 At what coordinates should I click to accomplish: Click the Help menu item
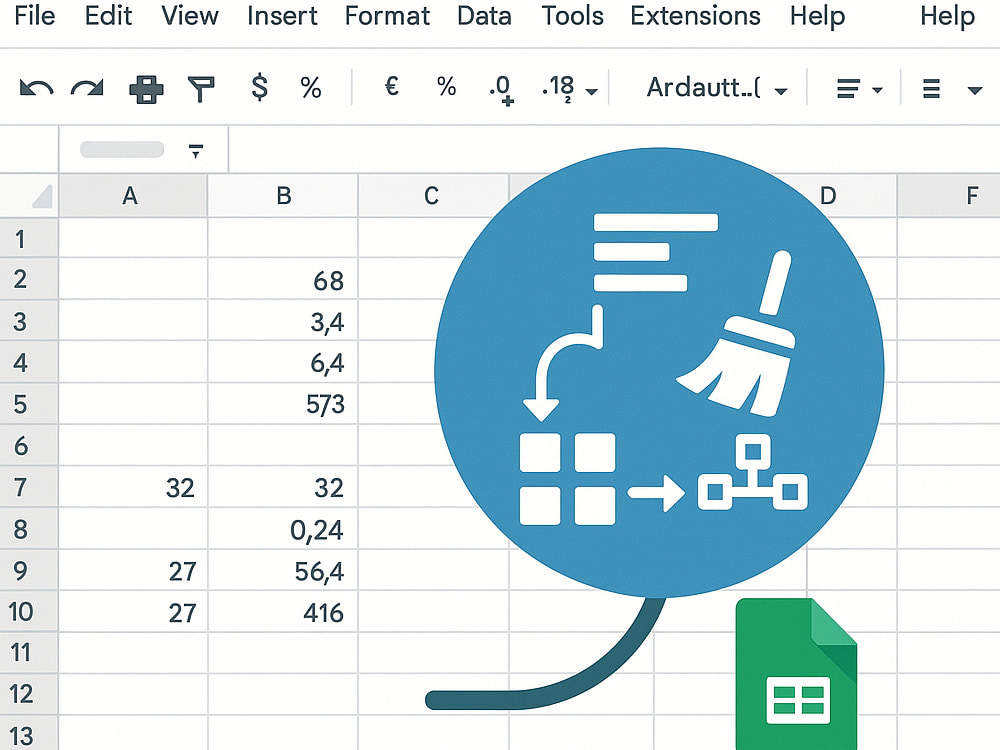click(817, 16)
